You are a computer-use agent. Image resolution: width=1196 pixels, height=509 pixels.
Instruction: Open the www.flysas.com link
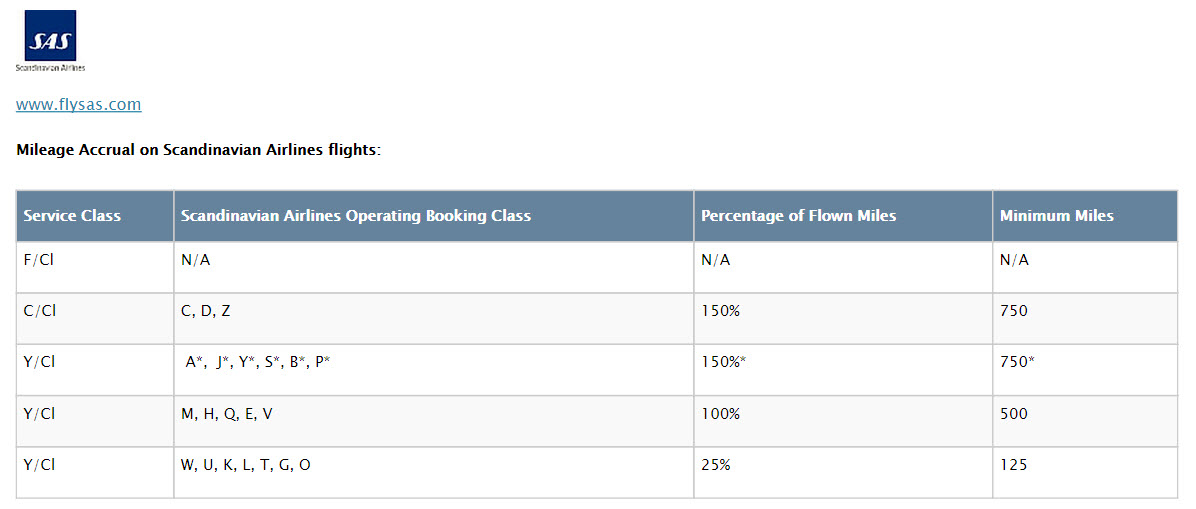[78, 104]
